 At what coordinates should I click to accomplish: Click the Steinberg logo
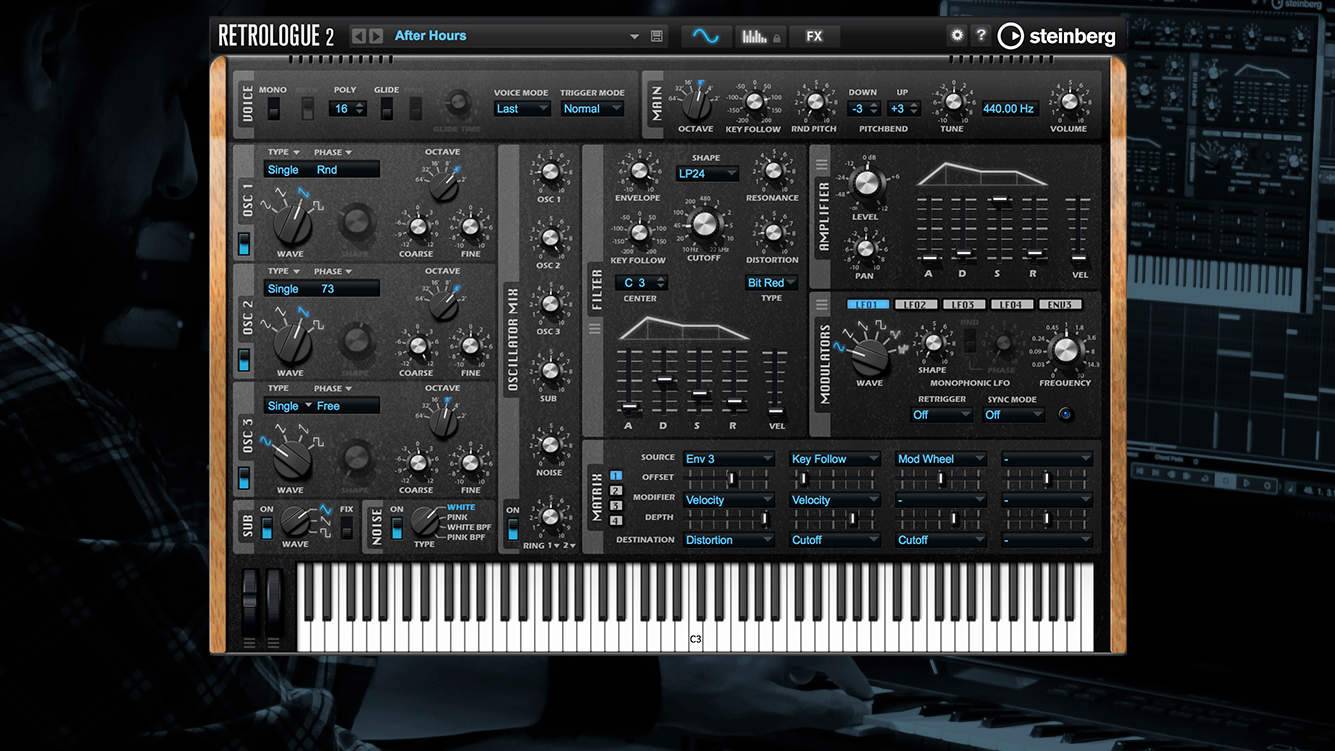pyautogui.click(x=1058, y=36)
